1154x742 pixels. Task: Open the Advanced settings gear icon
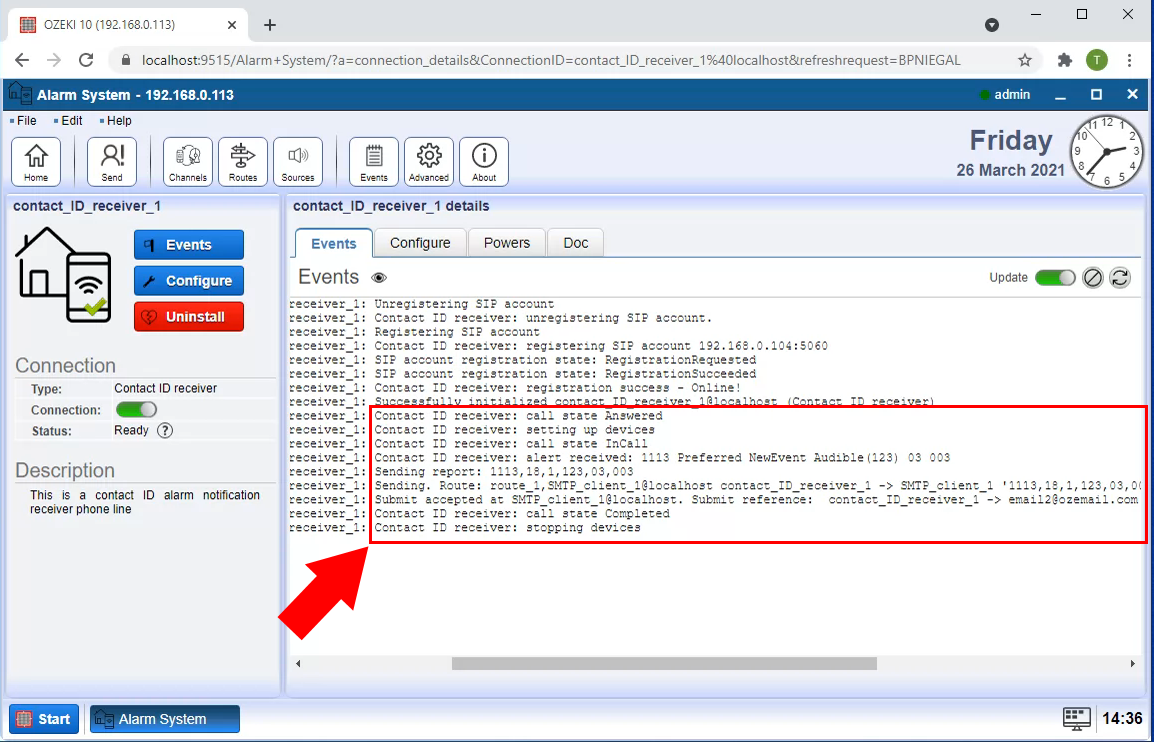click(429, 162)
